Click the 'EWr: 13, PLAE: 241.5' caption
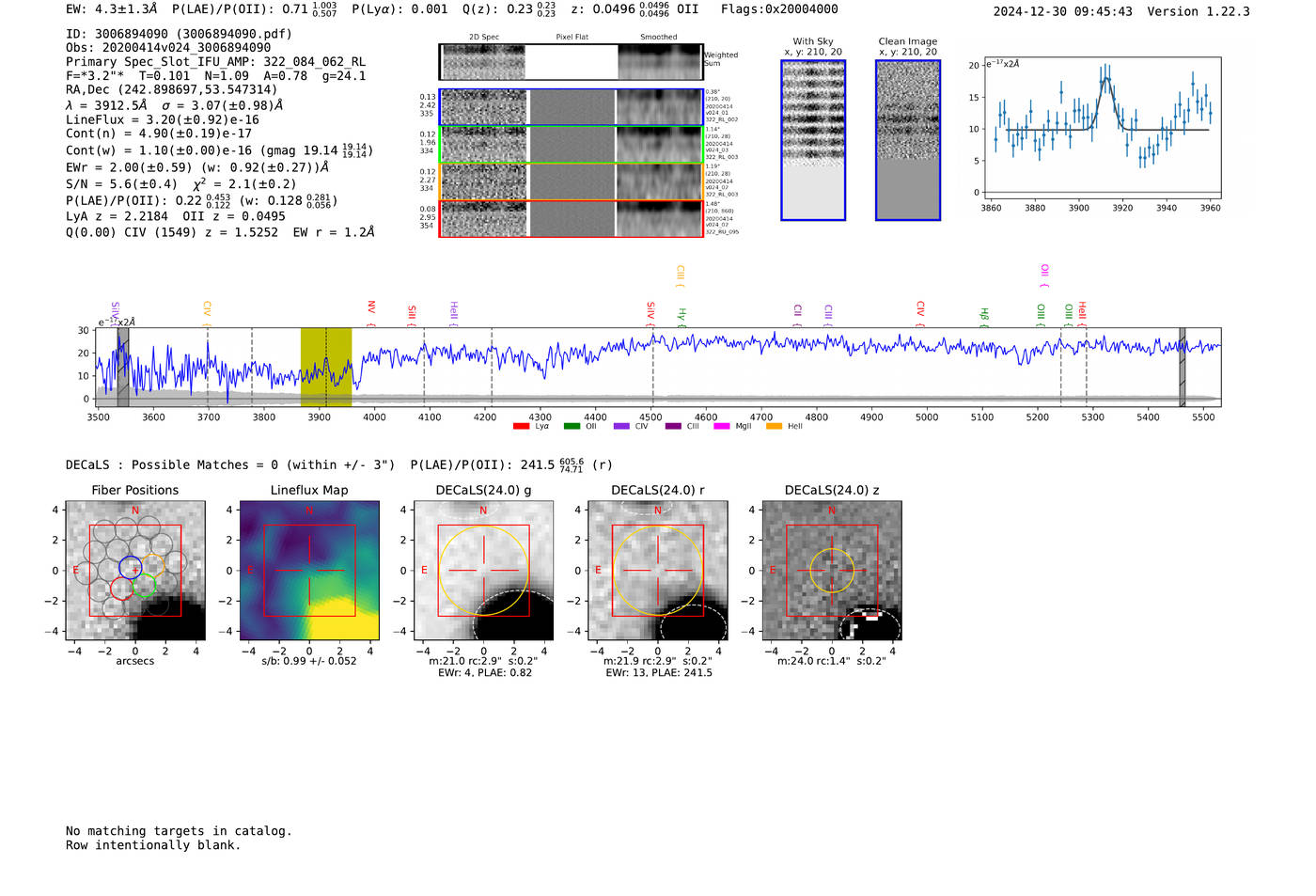This screenshot has height=896, width=1316. [x=659, y=672]
